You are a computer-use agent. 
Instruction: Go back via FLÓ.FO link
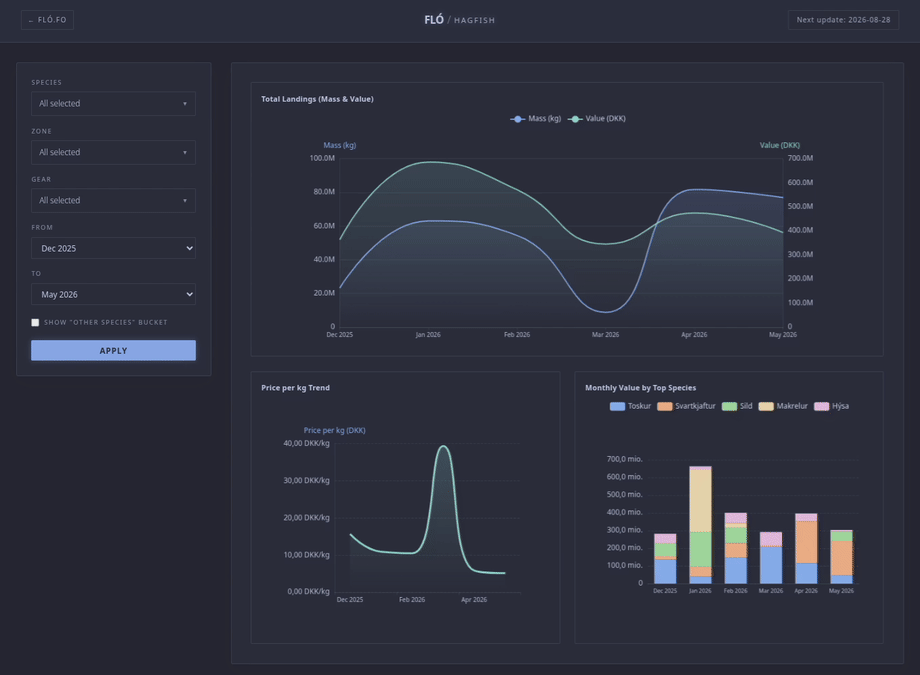point(48,20)
